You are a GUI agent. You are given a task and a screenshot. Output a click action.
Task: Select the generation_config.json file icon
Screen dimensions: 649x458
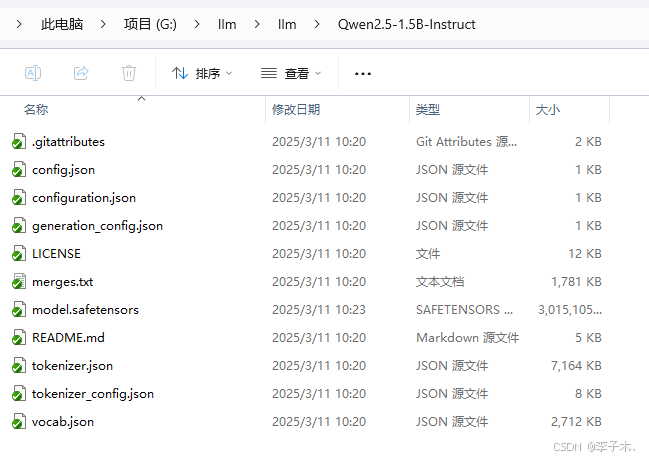point(19,225)
